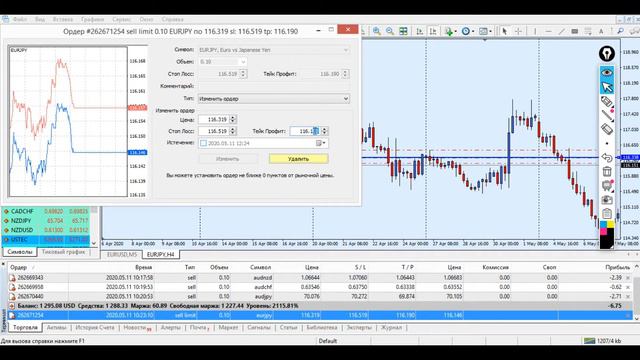
Task: Click the yellow 'Удалить' delete button
Action: tap(298, 159)
